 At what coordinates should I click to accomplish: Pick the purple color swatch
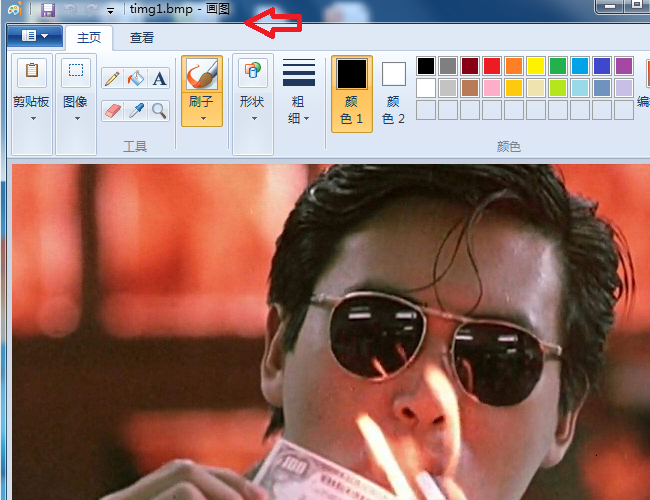pos(623,66)
